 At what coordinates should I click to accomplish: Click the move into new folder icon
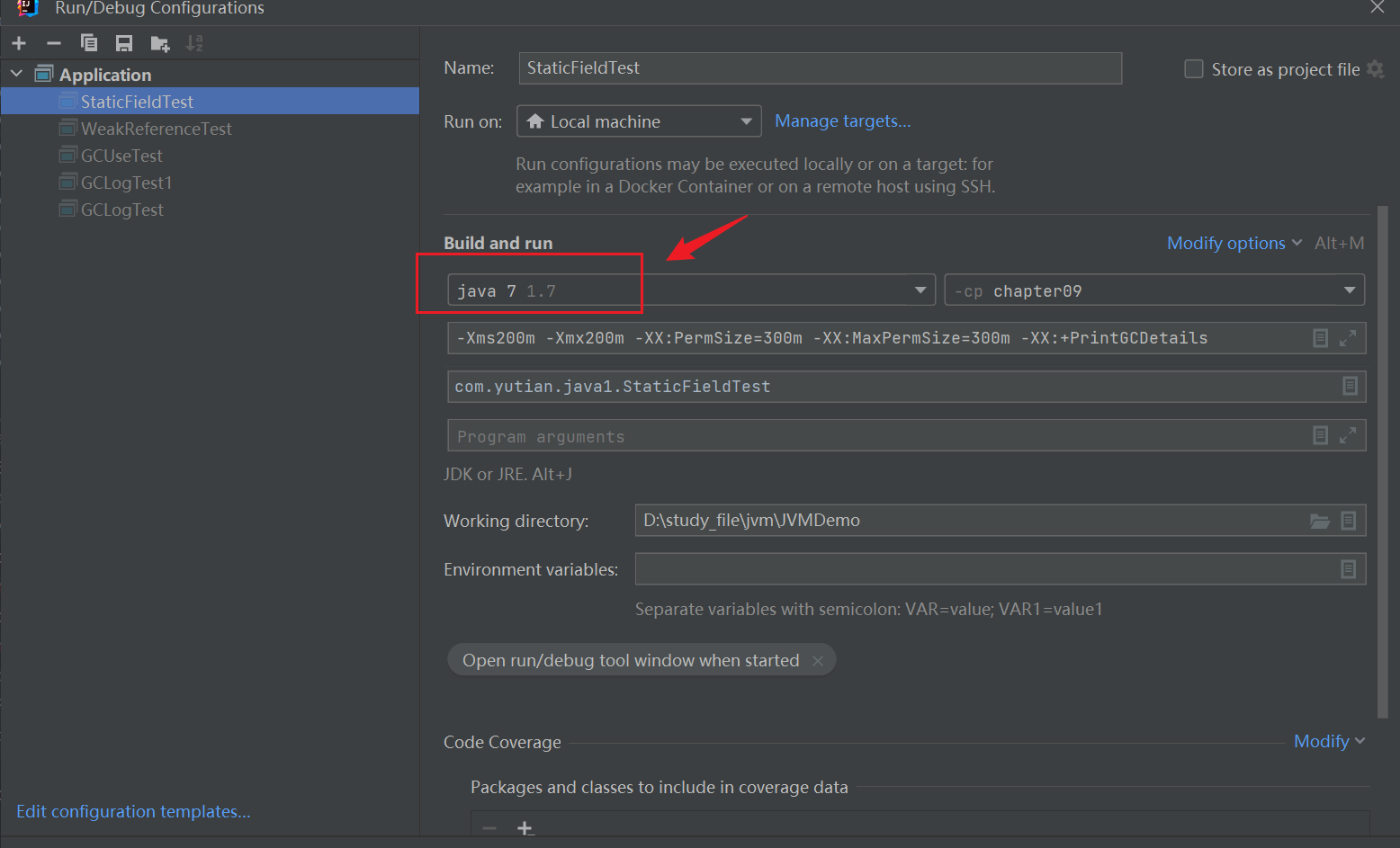[160, 43]
